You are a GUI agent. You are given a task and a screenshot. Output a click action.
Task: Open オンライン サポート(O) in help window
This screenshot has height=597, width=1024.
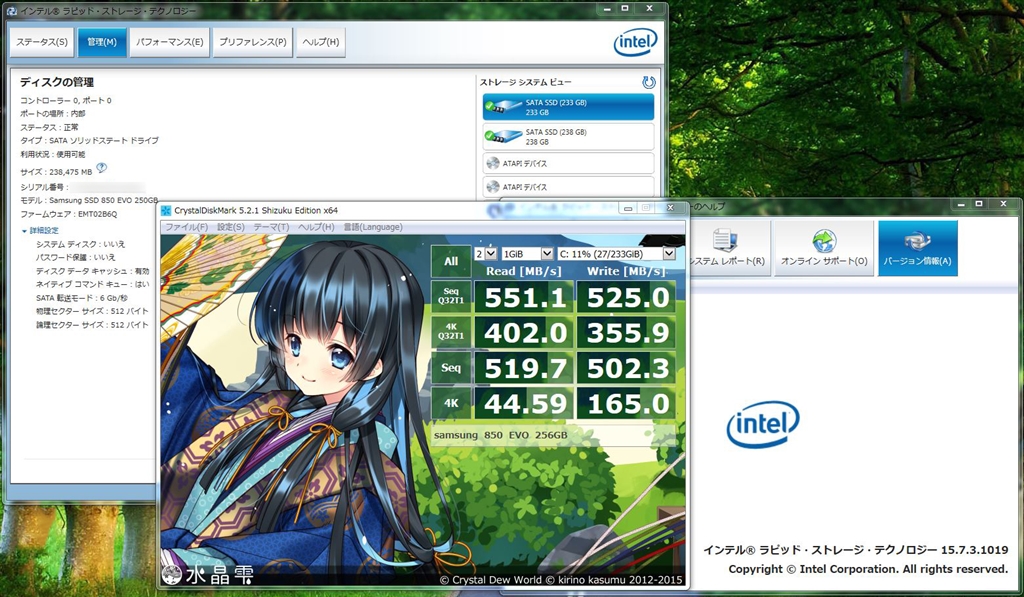tap(824, 248)
